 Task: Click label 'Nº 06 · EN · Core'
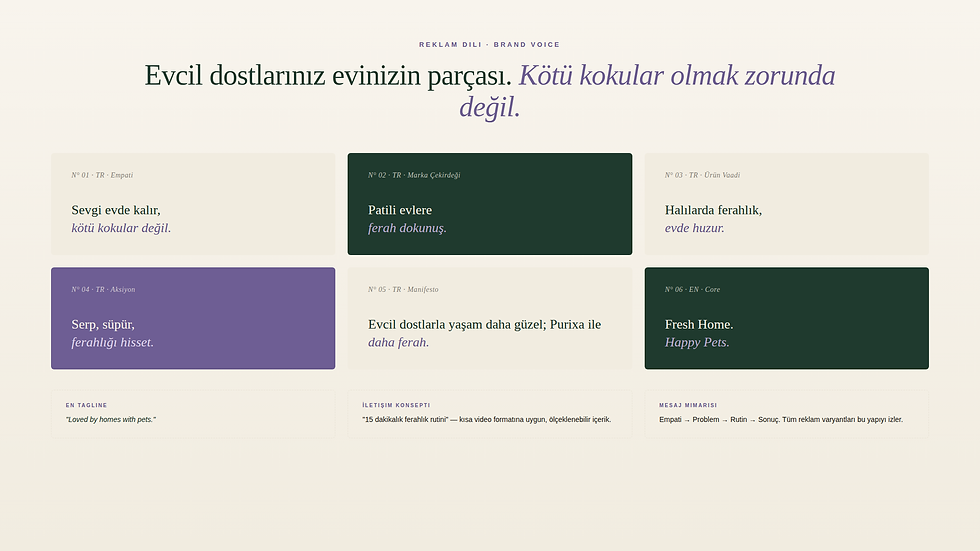[x=692, y=289]
